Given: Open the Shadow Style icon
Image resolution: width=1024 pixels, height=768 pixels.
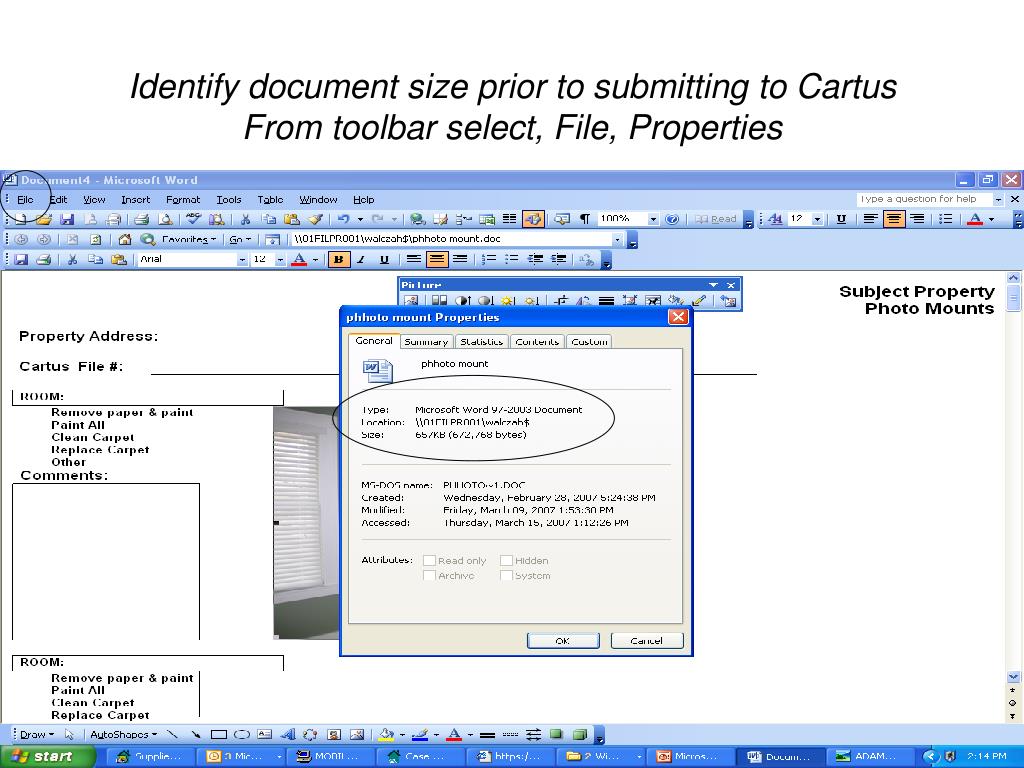Looking at the screenshot, I should pos(556,735).
